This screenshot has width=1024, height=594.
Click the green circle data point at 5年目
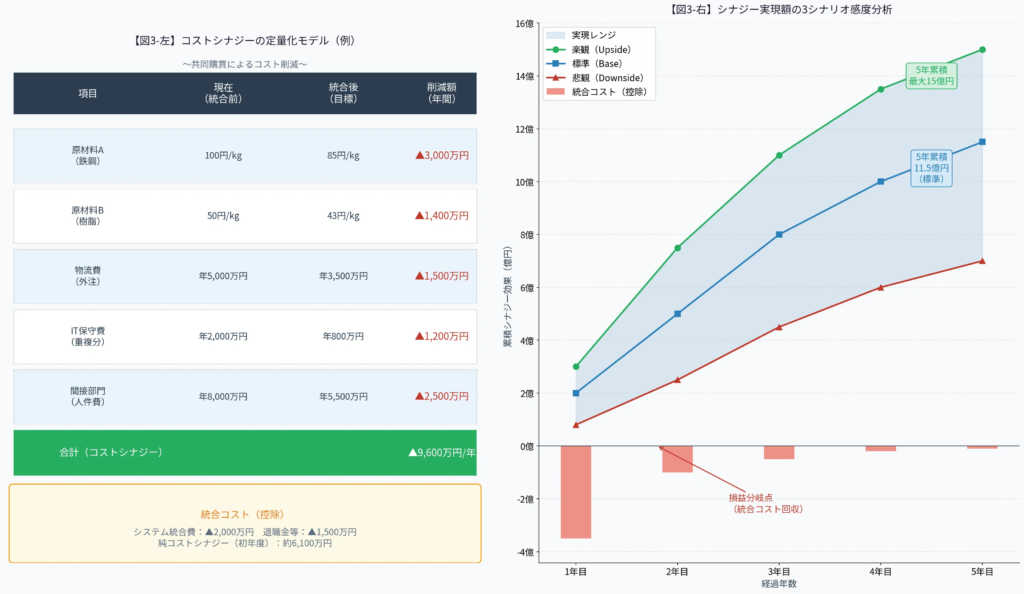pyautogui.click(x=982, y=49)
